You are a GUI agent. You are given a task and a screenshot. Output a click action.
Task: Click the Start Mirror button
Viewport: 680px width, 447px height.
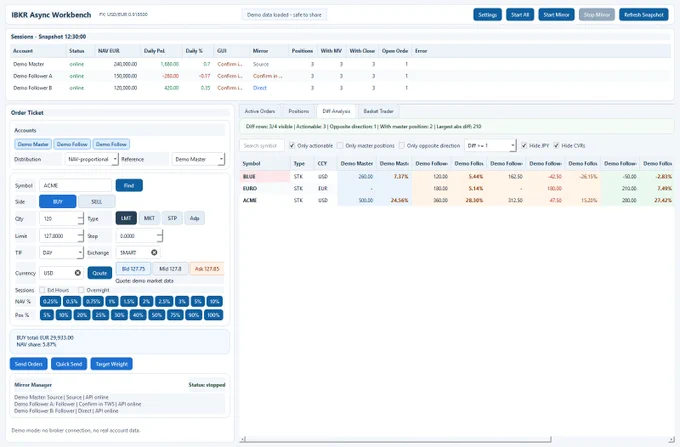(556, 15)
